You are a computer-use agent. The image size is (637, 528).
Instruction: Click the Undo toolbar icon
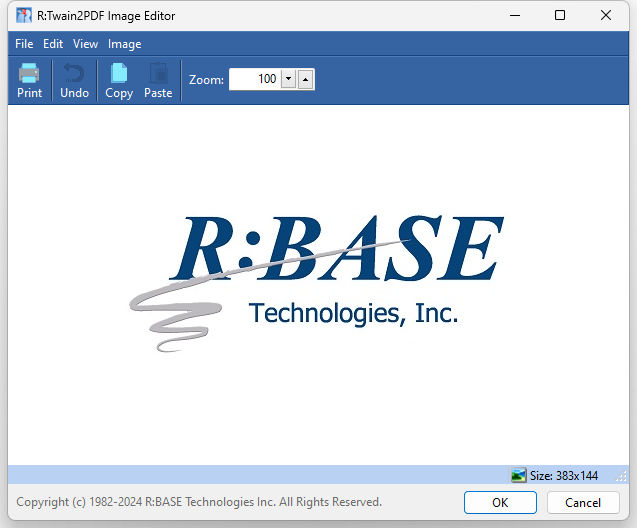[x=74, y=80]
